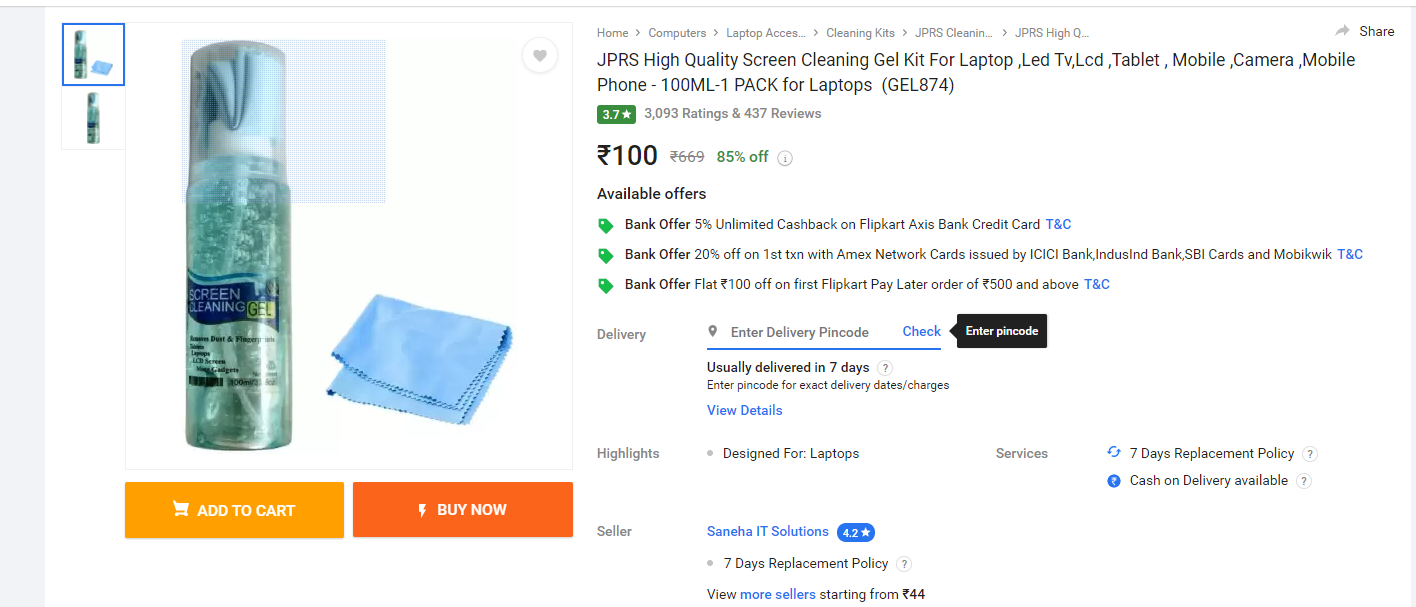Screen dimensions: 1416x607
Task: Add product to wishlist with heart icon
Action: click(540, 56)
